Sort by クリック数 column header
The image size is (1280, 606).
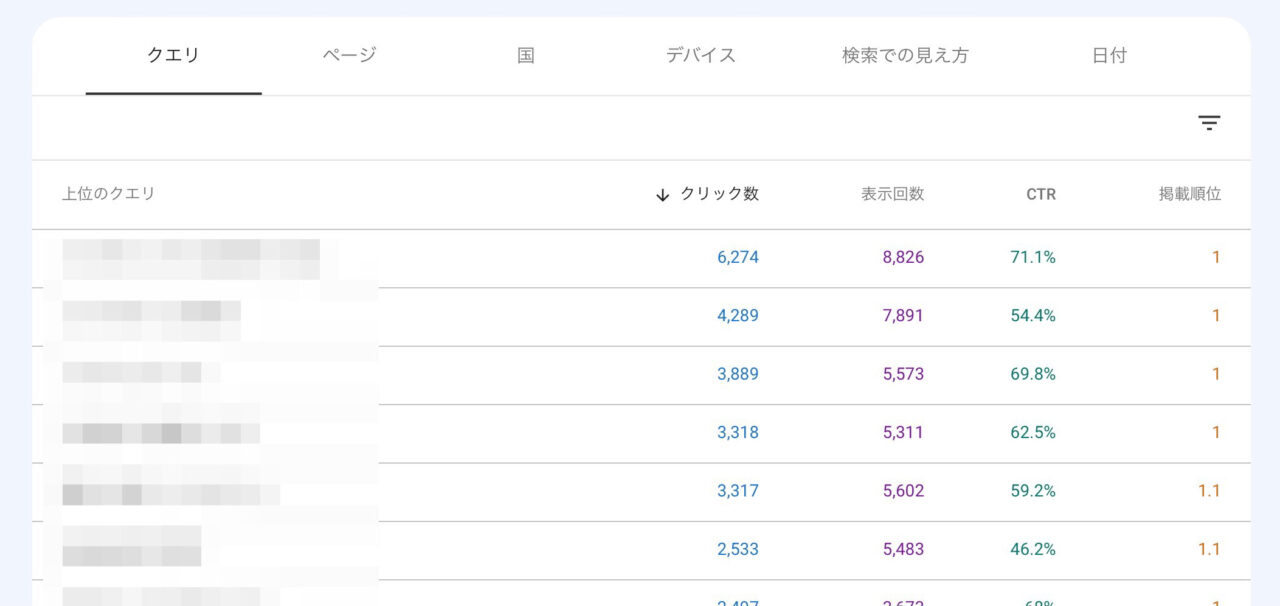[719, 194]
